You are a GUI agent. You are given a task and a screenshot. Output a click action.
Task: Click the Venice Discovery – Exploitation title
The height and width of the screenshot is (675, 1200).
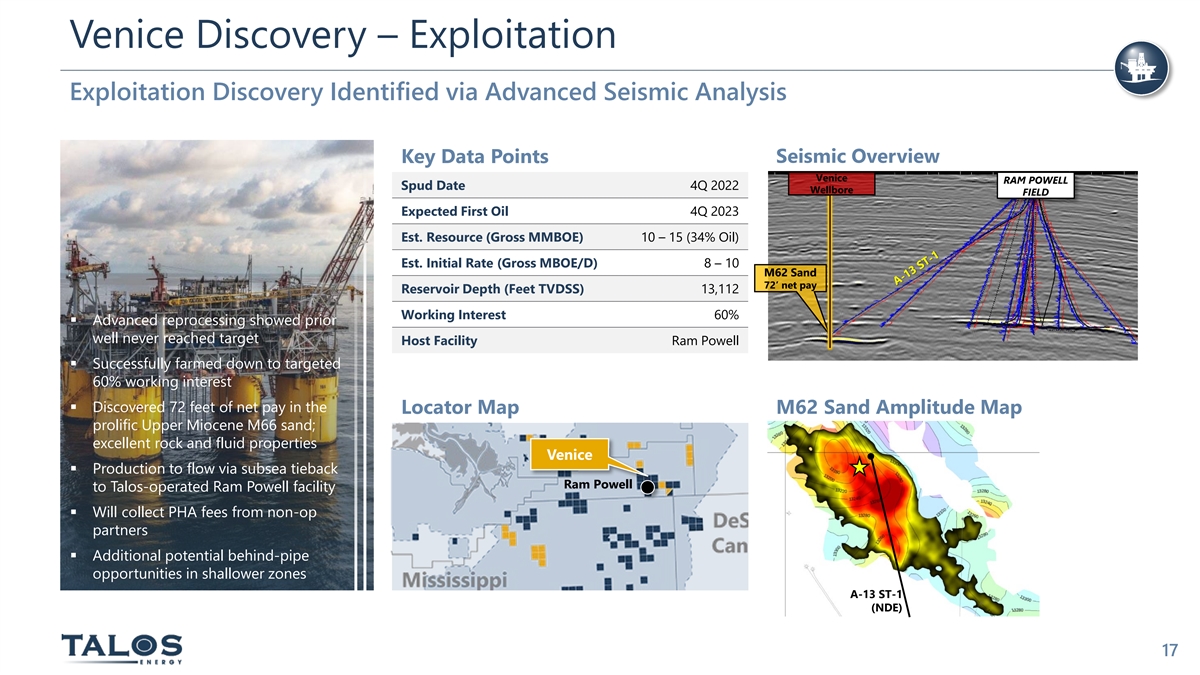tap(343, 36)
